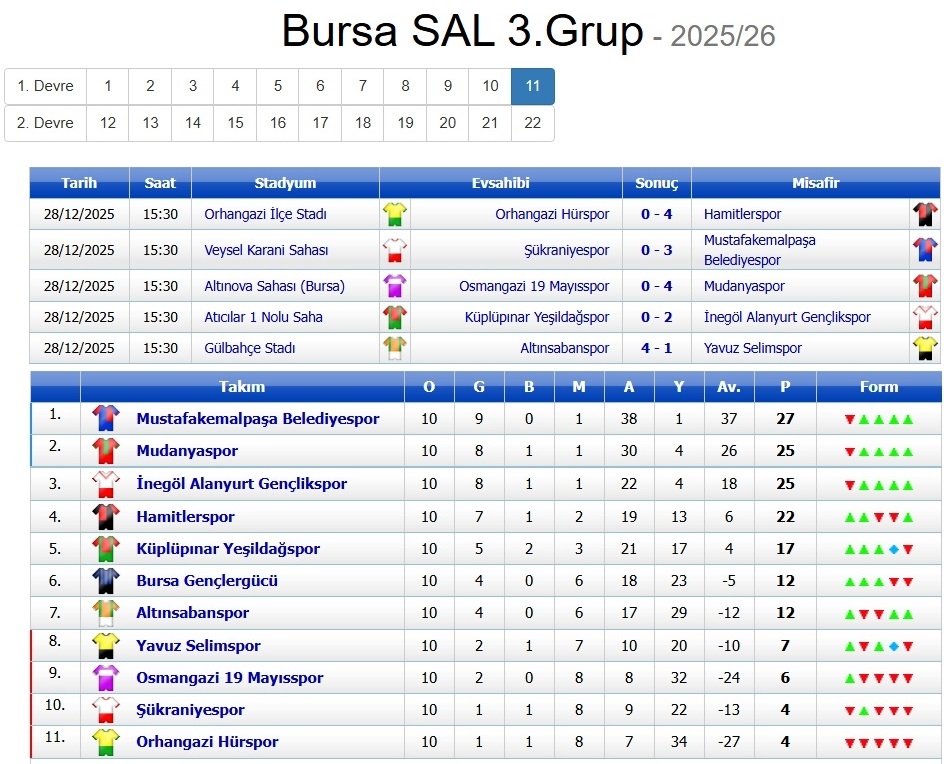
Task: Click Hamitlerspor jersey icon in standings table
Action: [x=105, y=516]
